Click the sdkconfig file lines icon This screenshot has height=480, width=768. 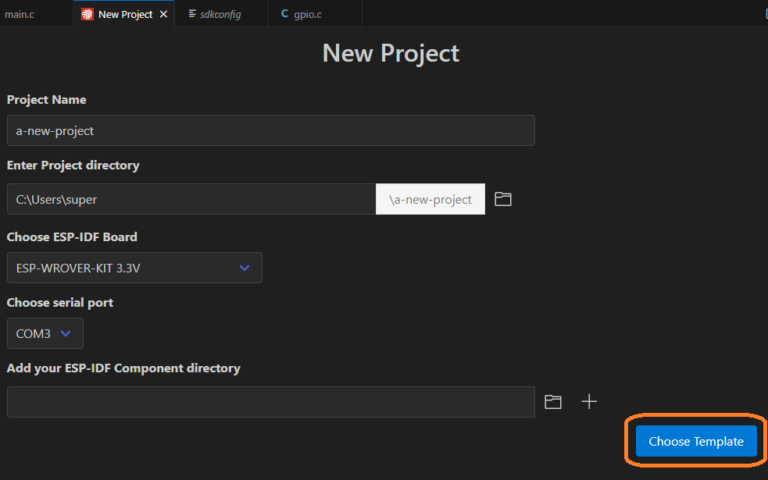pos(192,14)
